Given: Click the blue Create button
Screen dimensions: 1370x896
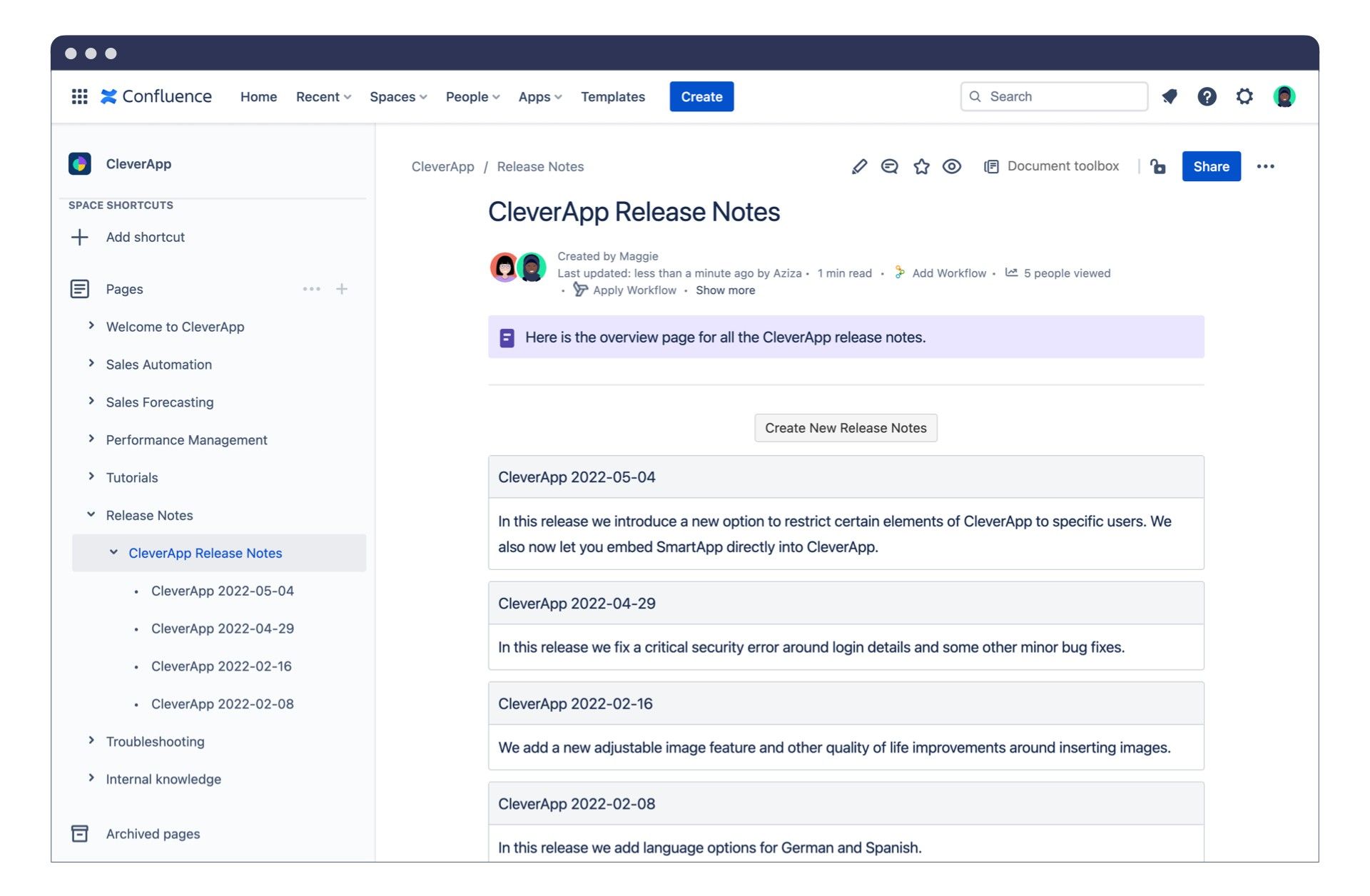Looking at the screenshot, I should (701, 96).
